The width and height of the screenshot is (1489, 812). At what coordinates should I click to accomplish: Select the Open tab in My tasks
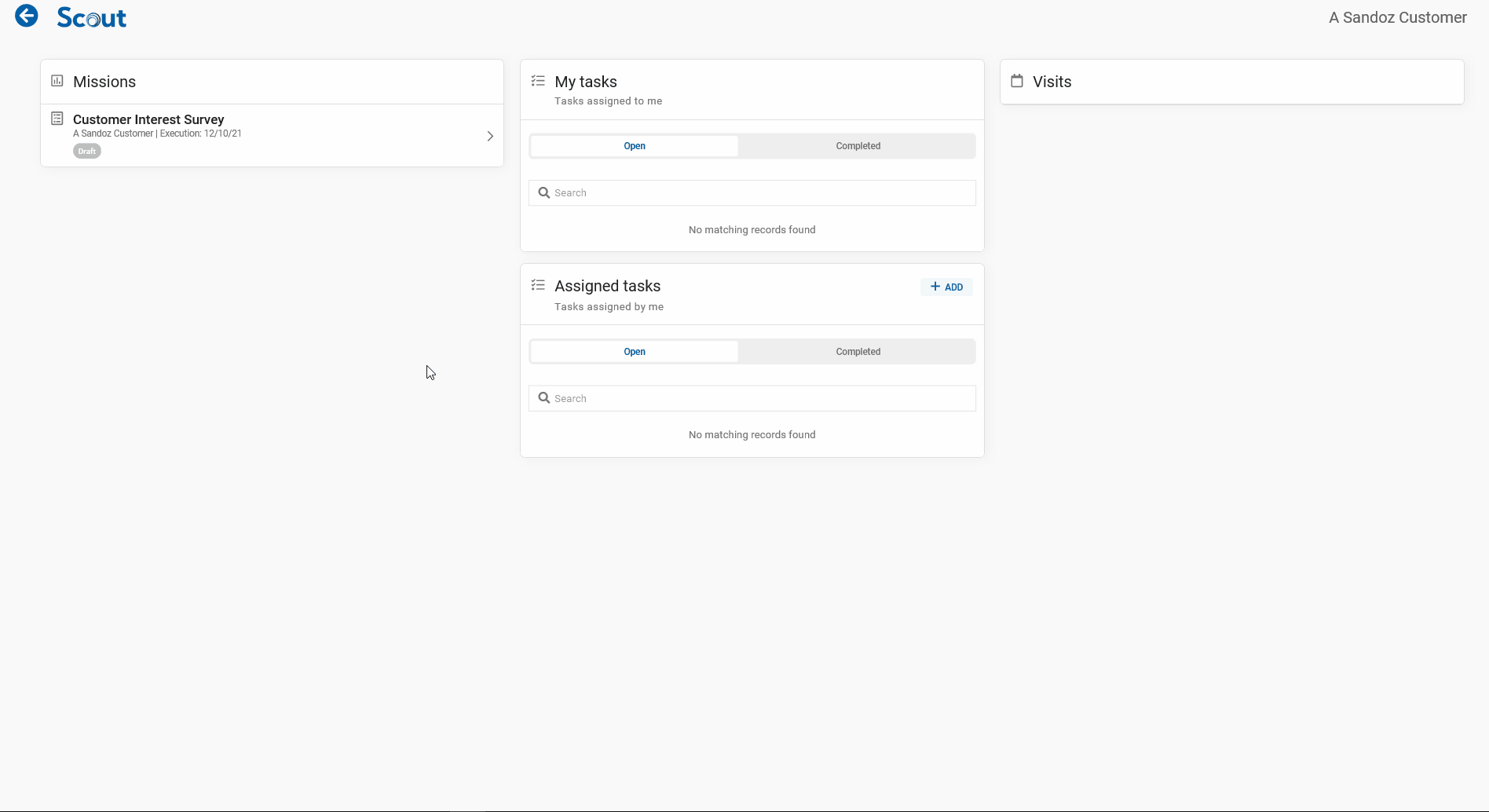point(634,146)
